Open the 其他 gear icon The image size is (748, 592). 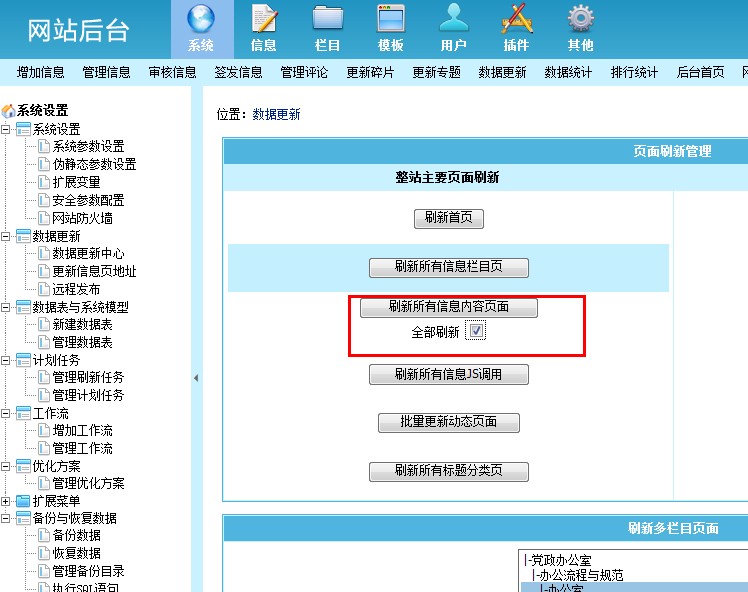(580, 20)
